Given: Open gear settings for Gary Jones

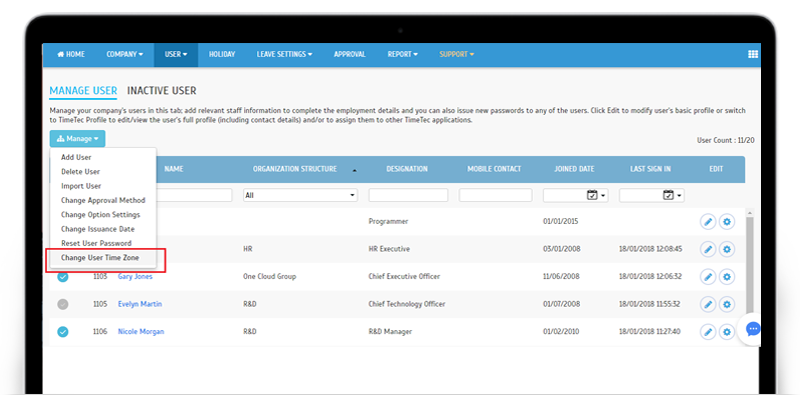Looking at the screenshot, I should (727, 277).
